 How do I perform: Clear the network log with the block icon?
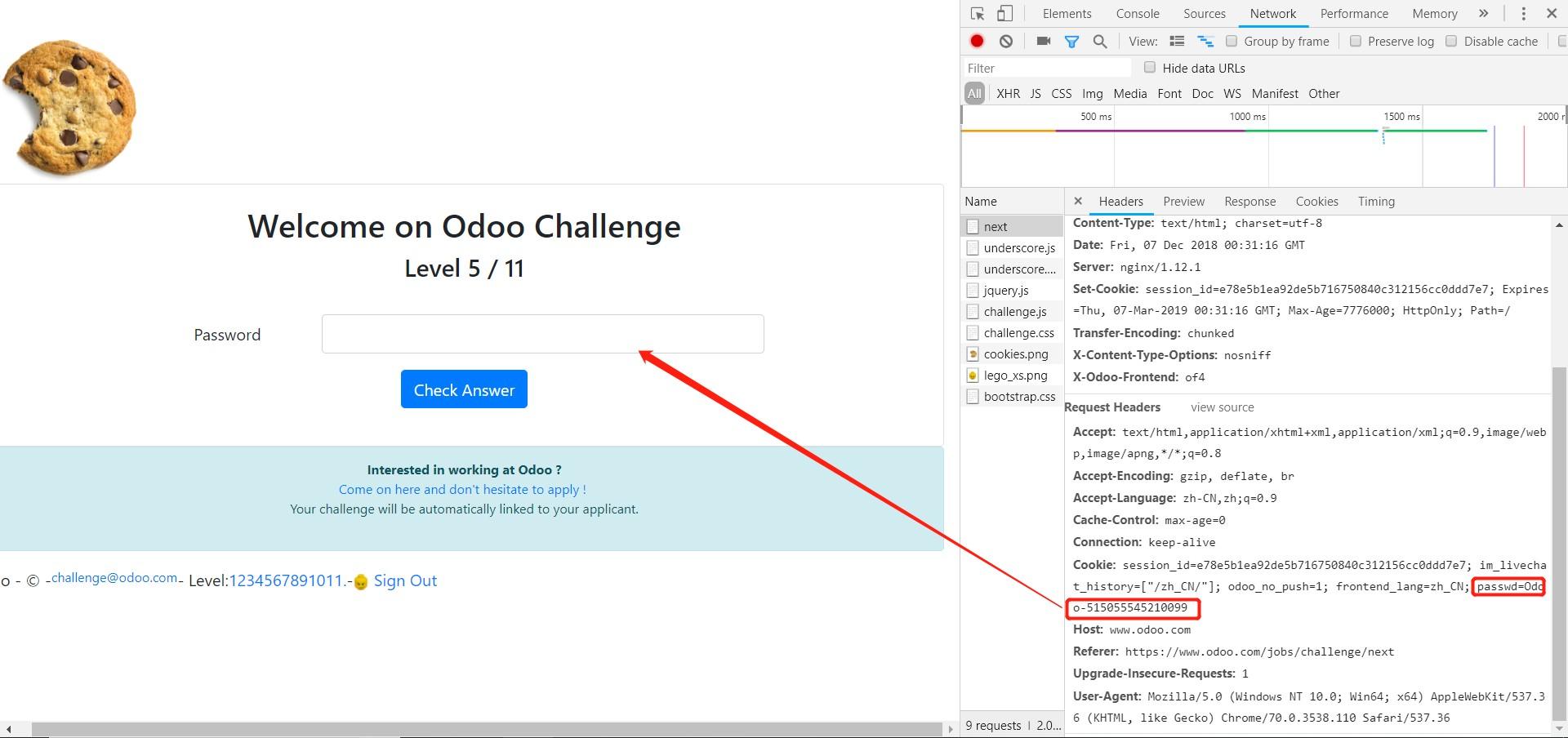coord(1006,41)
